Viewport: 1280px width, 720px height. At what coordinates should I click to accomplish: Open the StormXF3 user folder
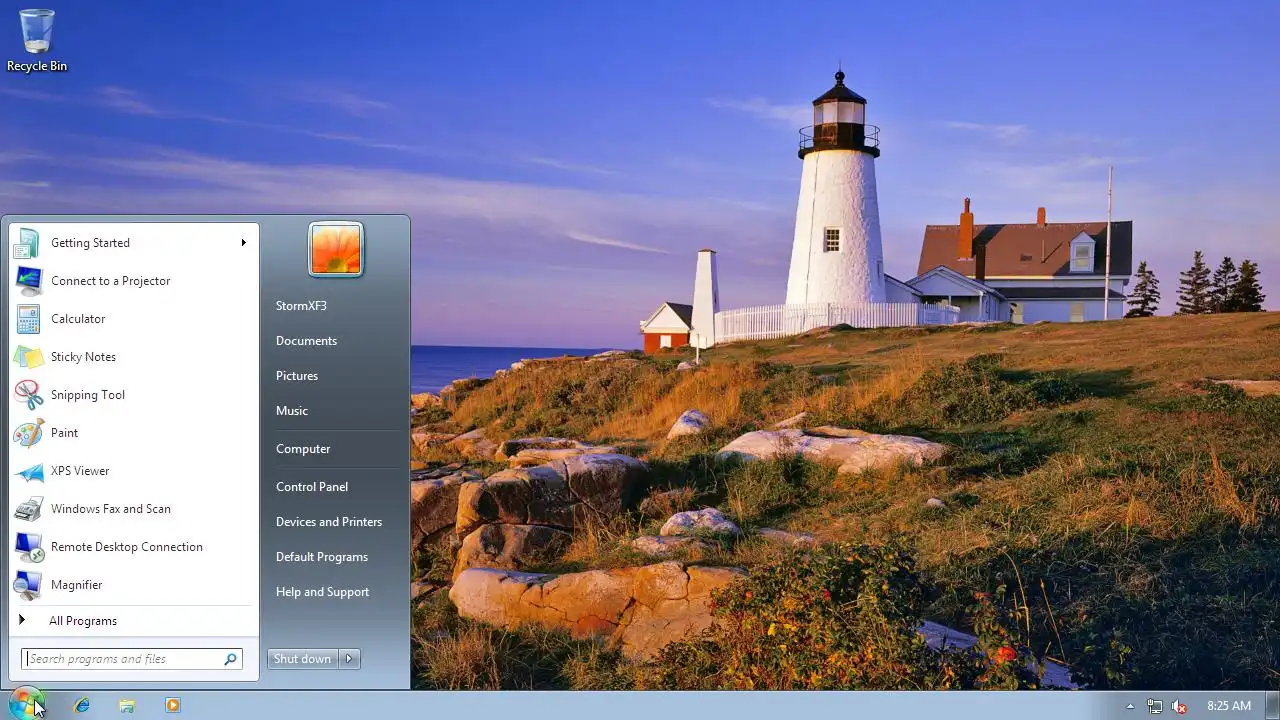pos(301,306)
